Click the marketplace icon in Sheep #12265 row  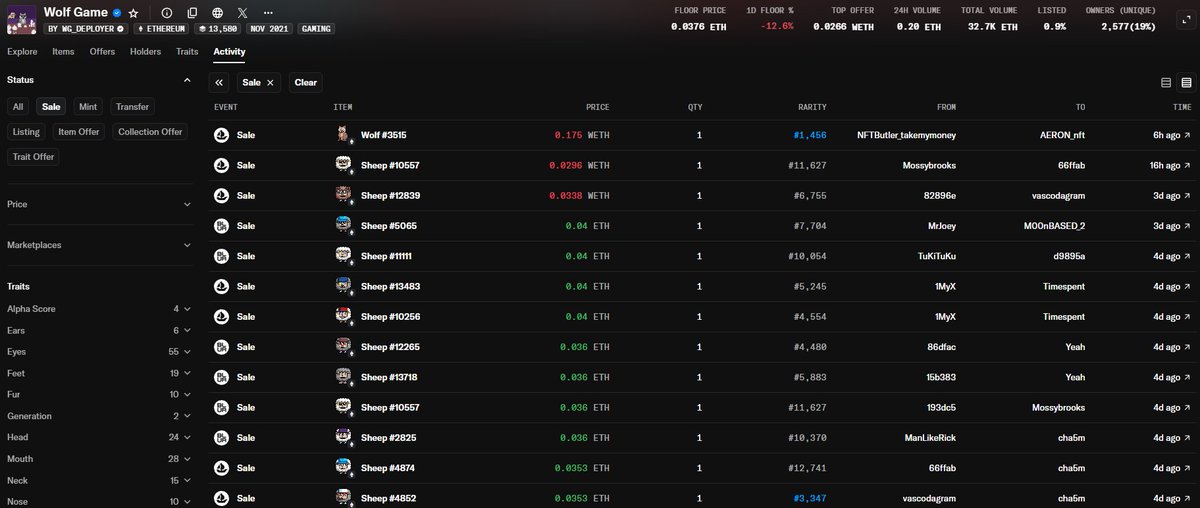tap(221, 346)
